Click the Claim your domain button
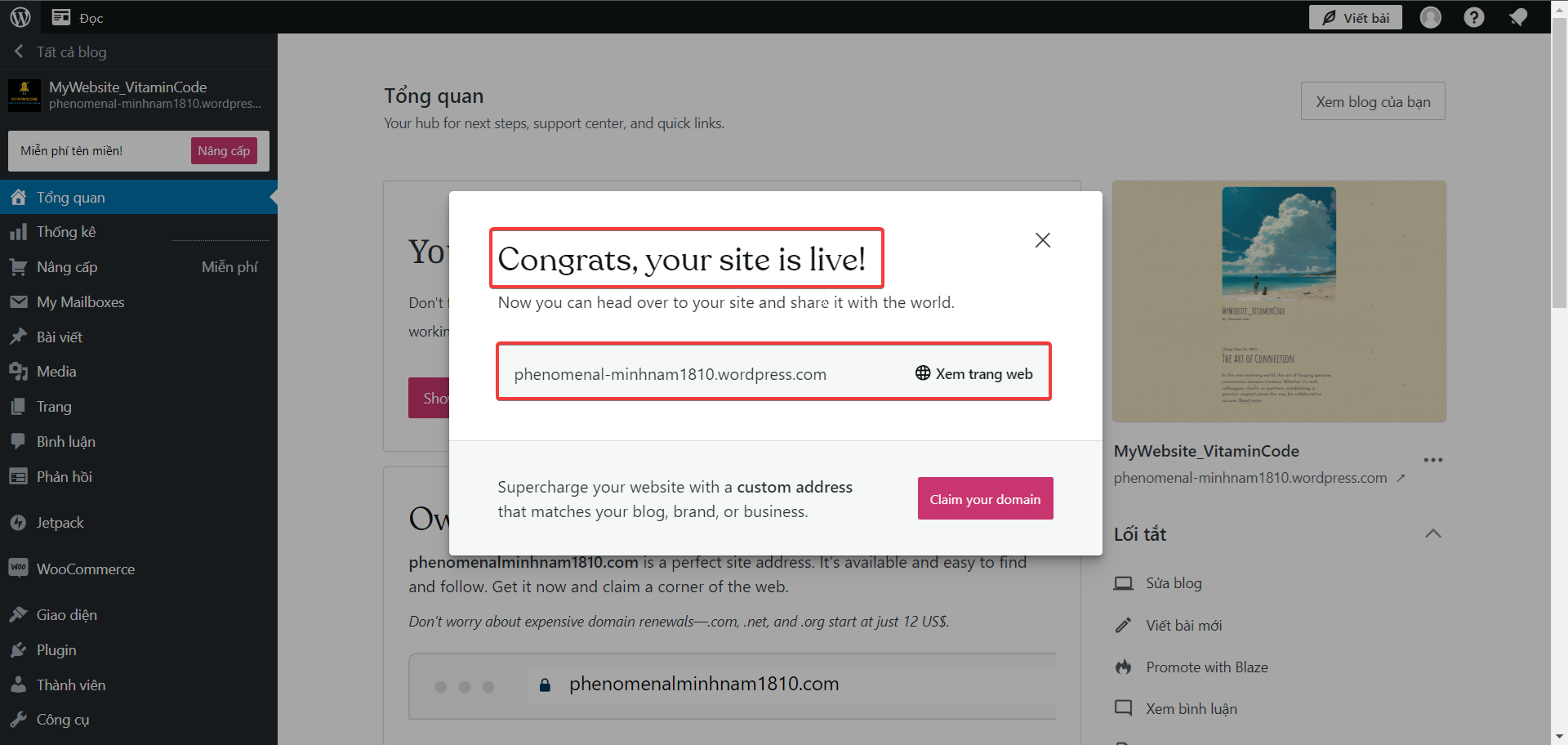1568x745 pixels. coord(985,499)
